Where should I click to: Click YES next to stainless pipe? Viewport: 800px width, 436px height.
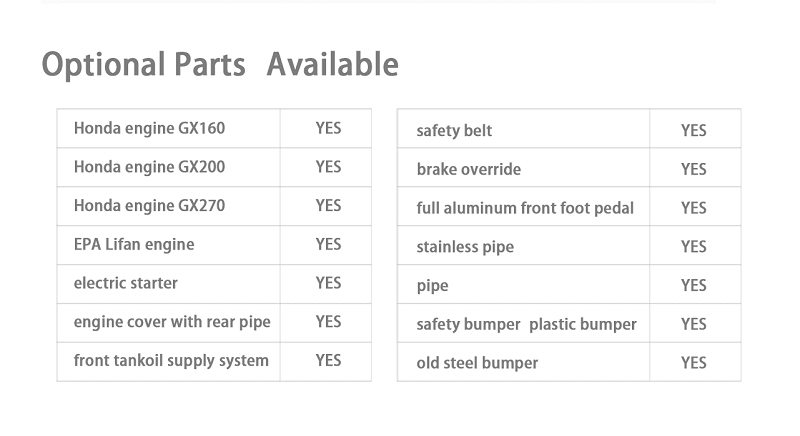click(x=693, y=247)
